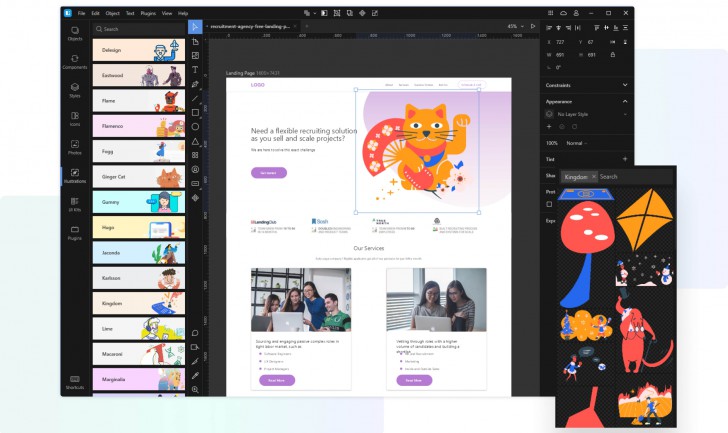Switch to recruitment-agency-free-landing document tab
Screen dimensions: 728x433
click(x=250, y=26)
